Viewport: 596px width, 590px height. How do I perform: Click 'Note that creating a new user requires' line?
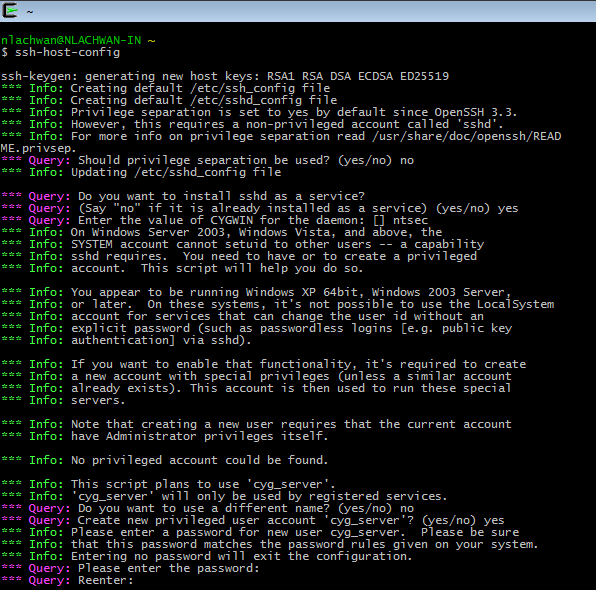[x=257, y=424]
